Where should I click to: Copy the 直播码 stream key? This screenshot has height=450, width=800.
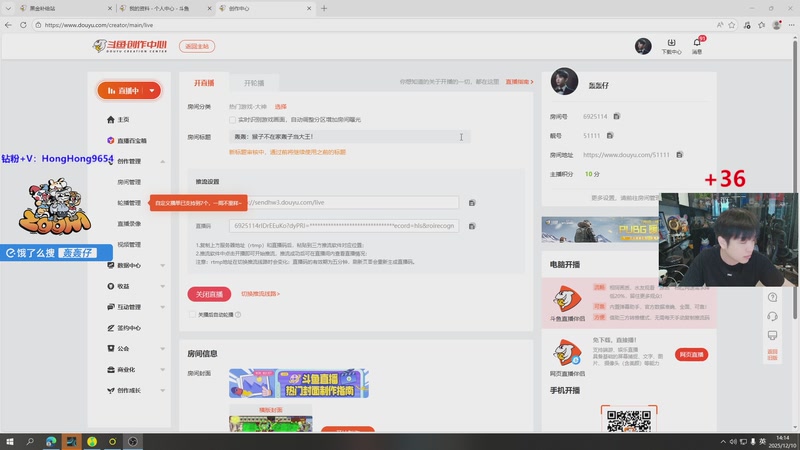point(472,226)
